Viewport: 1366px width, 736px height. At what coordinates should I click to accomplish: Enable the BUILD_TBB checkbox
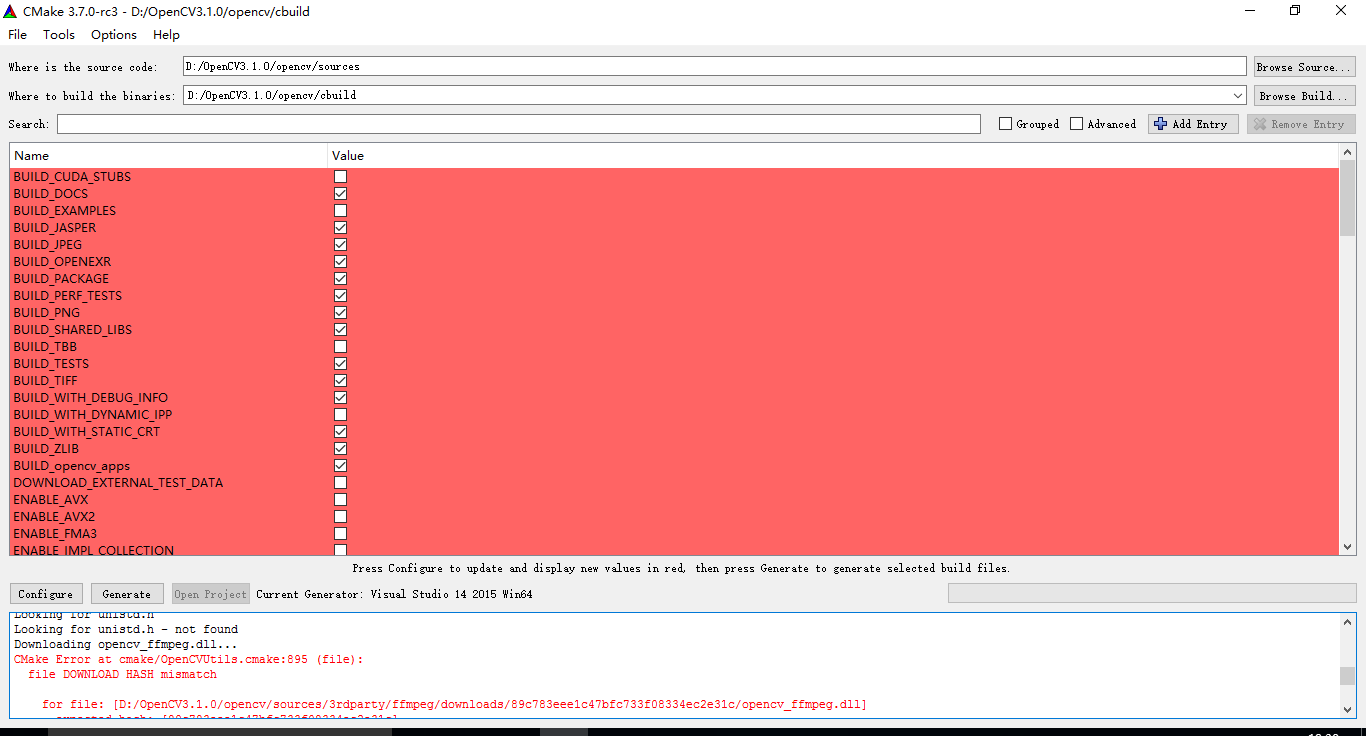click(340, 347)
